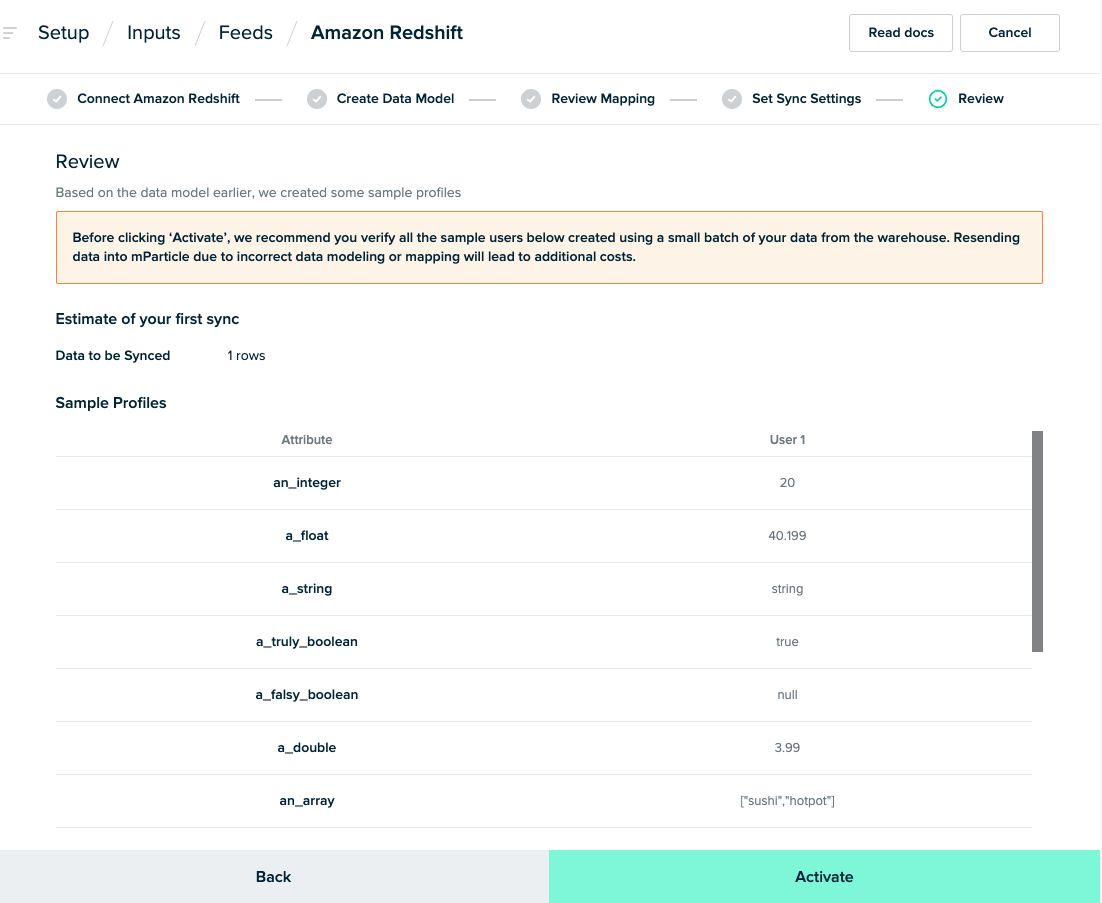Select the a_double attribute row
Screen dimensions: 1102x903
point(543,748)
